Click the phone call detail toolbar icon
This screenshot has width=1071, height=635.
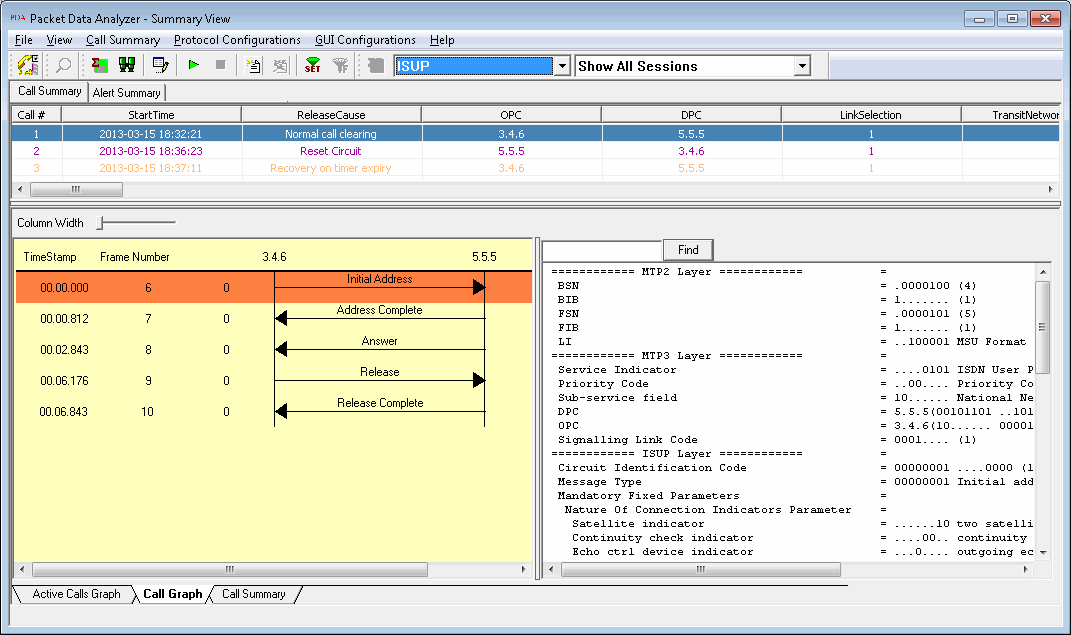click(27, 66)
